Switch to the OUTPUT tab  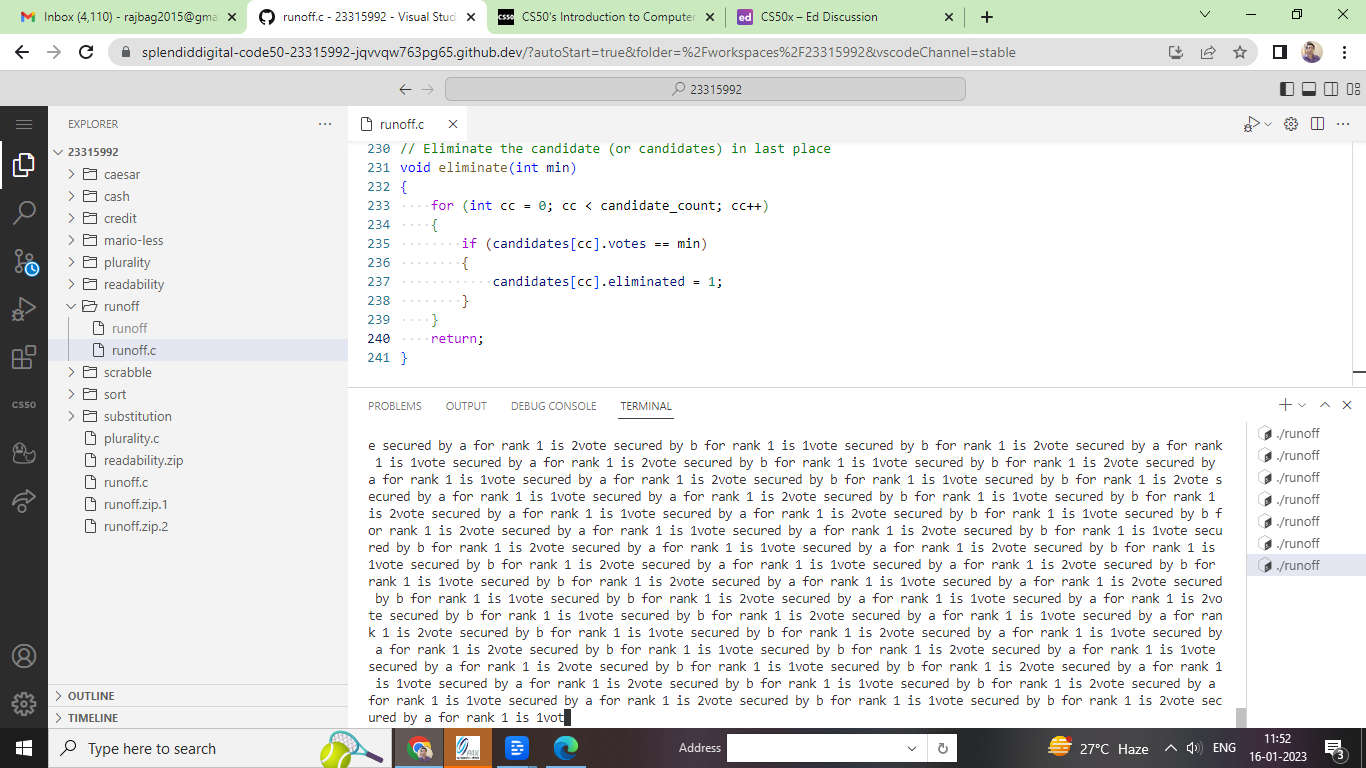[x=466, y=406]
